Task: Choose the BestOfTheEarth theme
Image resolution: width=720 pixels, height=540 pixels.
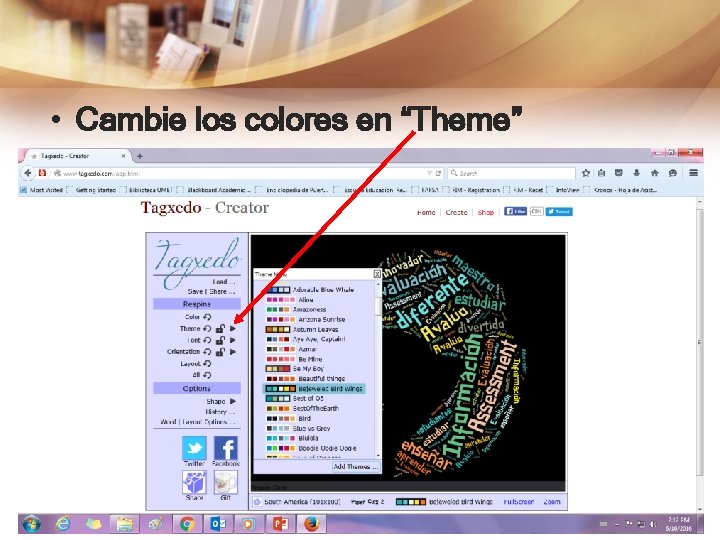Action: (303, 409)
